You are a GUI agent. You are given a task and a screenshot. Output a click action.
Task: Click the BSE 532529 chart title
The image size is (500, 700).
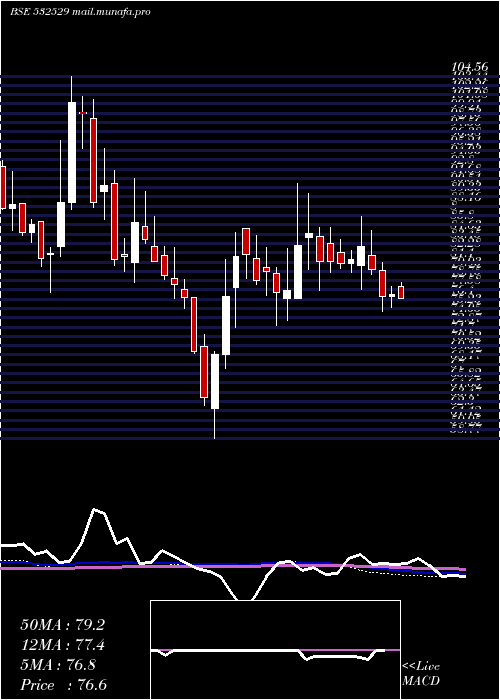[80, 12]
